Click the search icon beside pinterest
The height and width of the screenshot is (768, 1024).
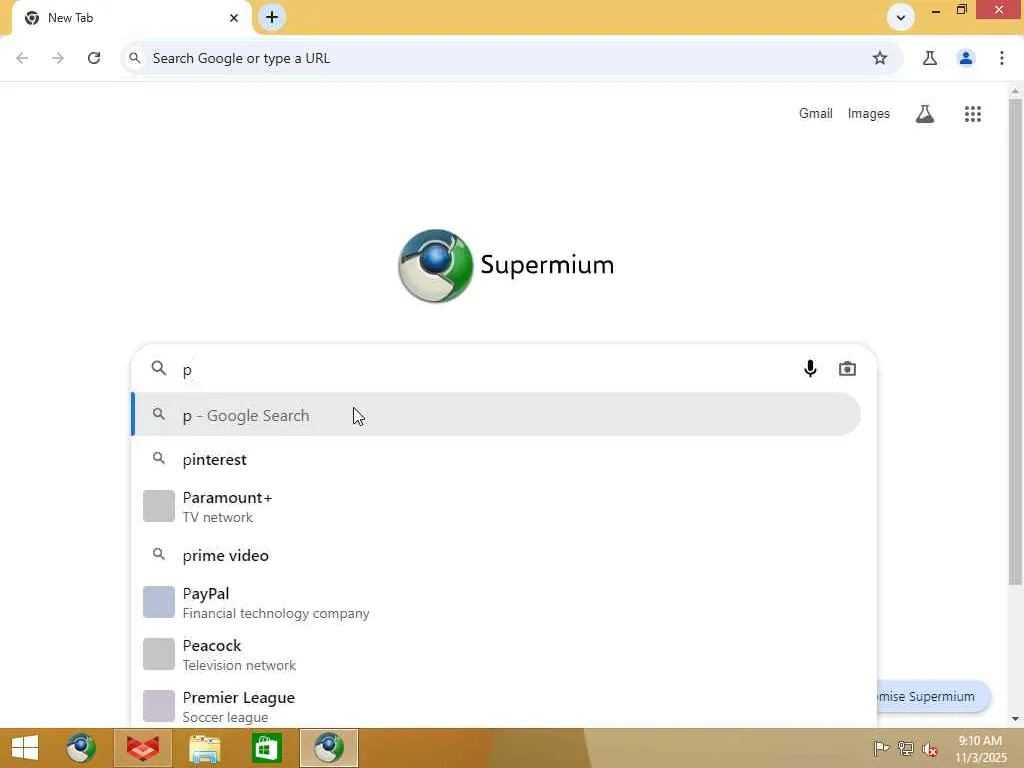coord(159,458)
